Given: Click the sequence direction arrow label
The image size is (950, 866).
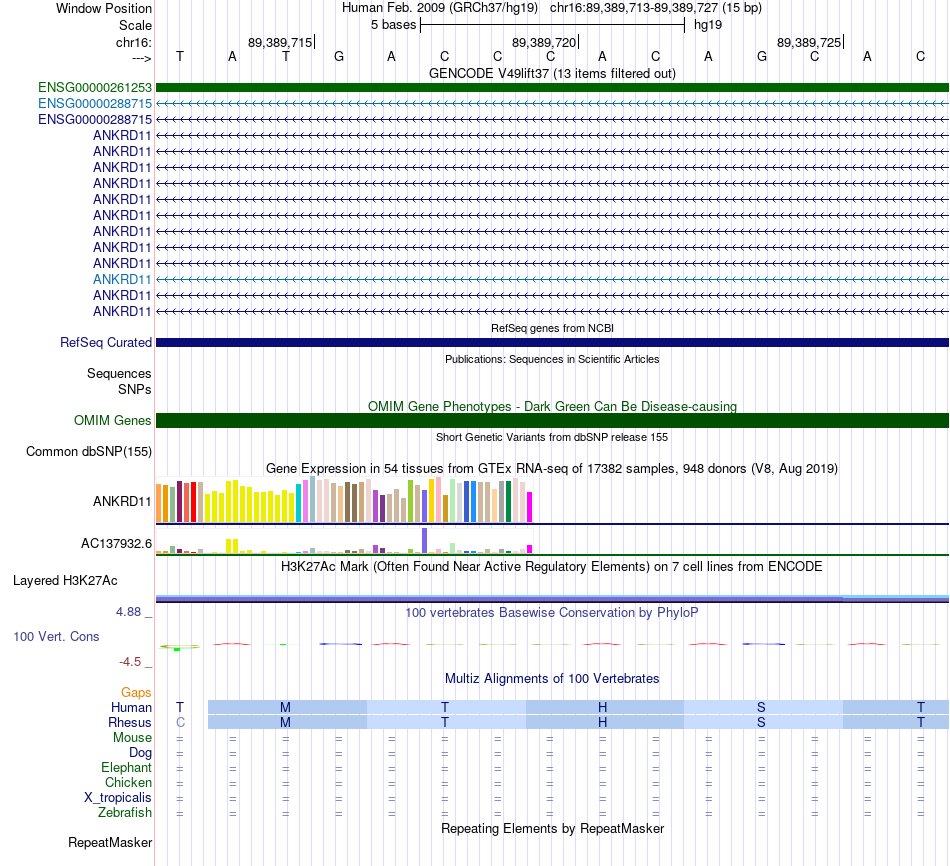Looking at the screenshot, I should 141,58.
